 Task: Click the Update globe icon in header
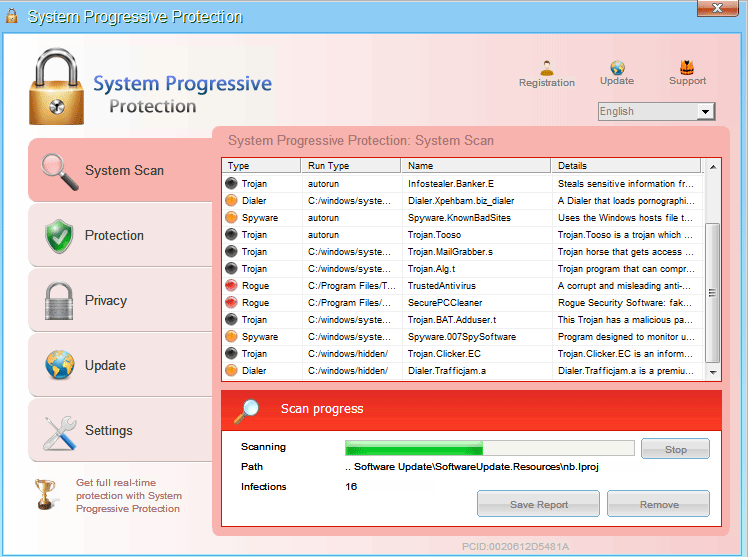click(x=617, y=68)
